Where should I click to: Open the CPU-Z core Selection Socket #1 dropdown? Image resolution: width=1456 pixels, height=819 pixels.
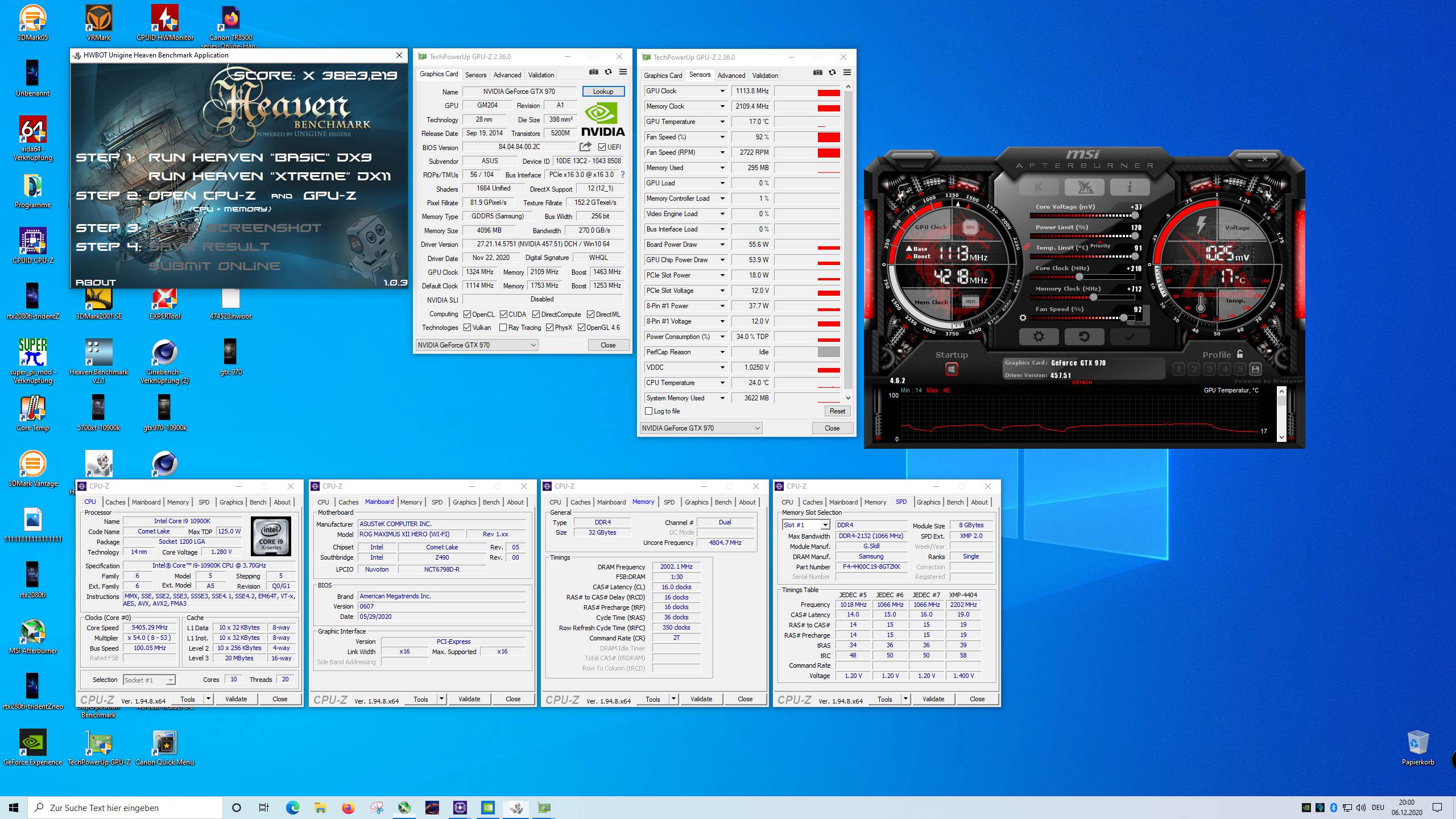[149, 680]
